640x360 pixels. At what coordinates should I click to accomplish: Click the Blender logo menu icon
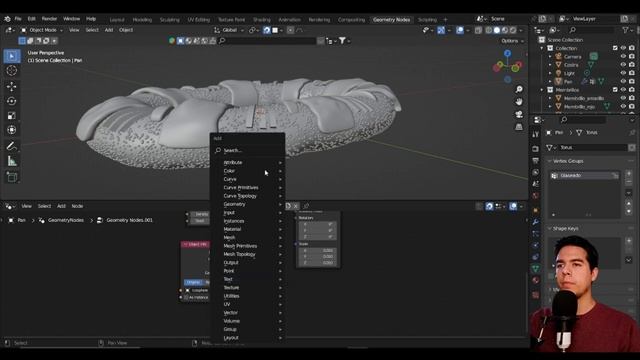pyautogui.click(x=7, y=19)
